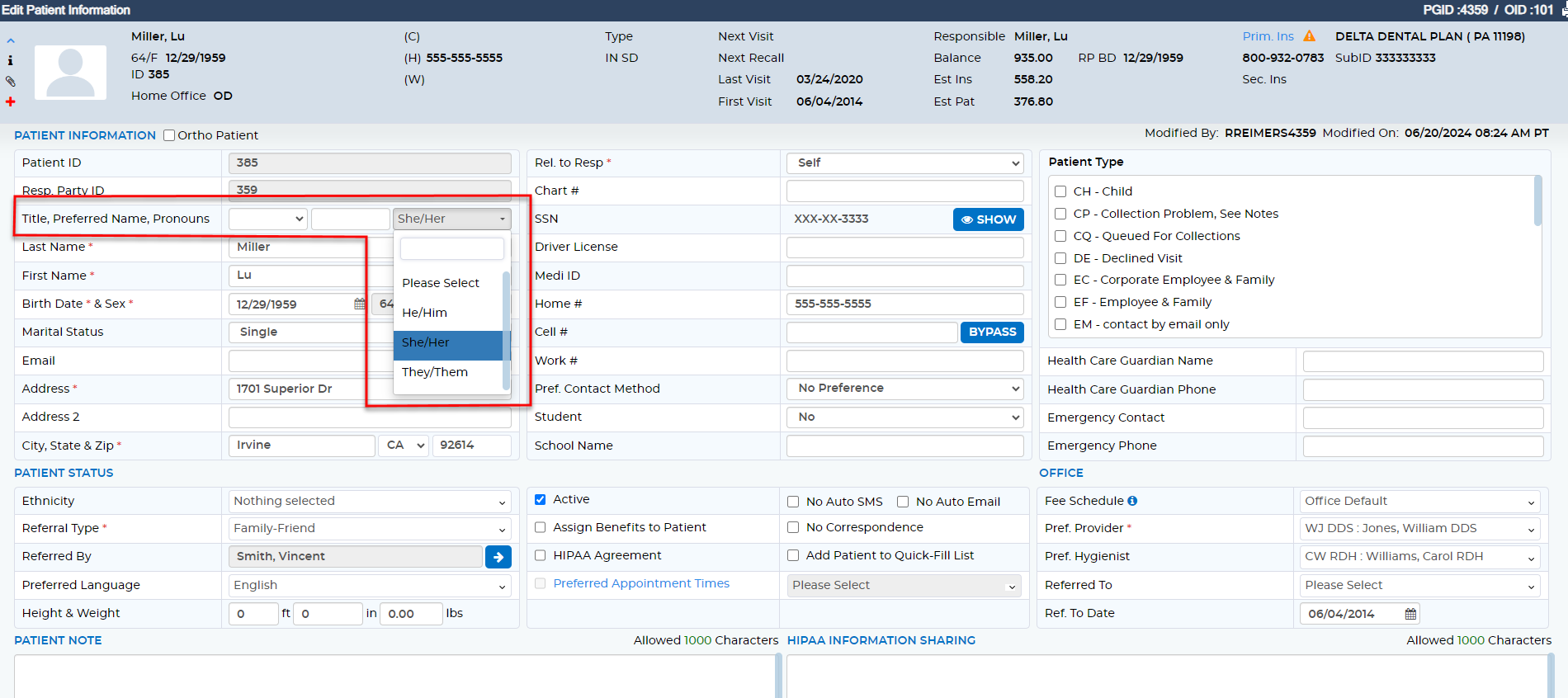1568x698 pixels.
Task: Choose He/Him in the pronouns dropdown
Action: click(425, 313)
